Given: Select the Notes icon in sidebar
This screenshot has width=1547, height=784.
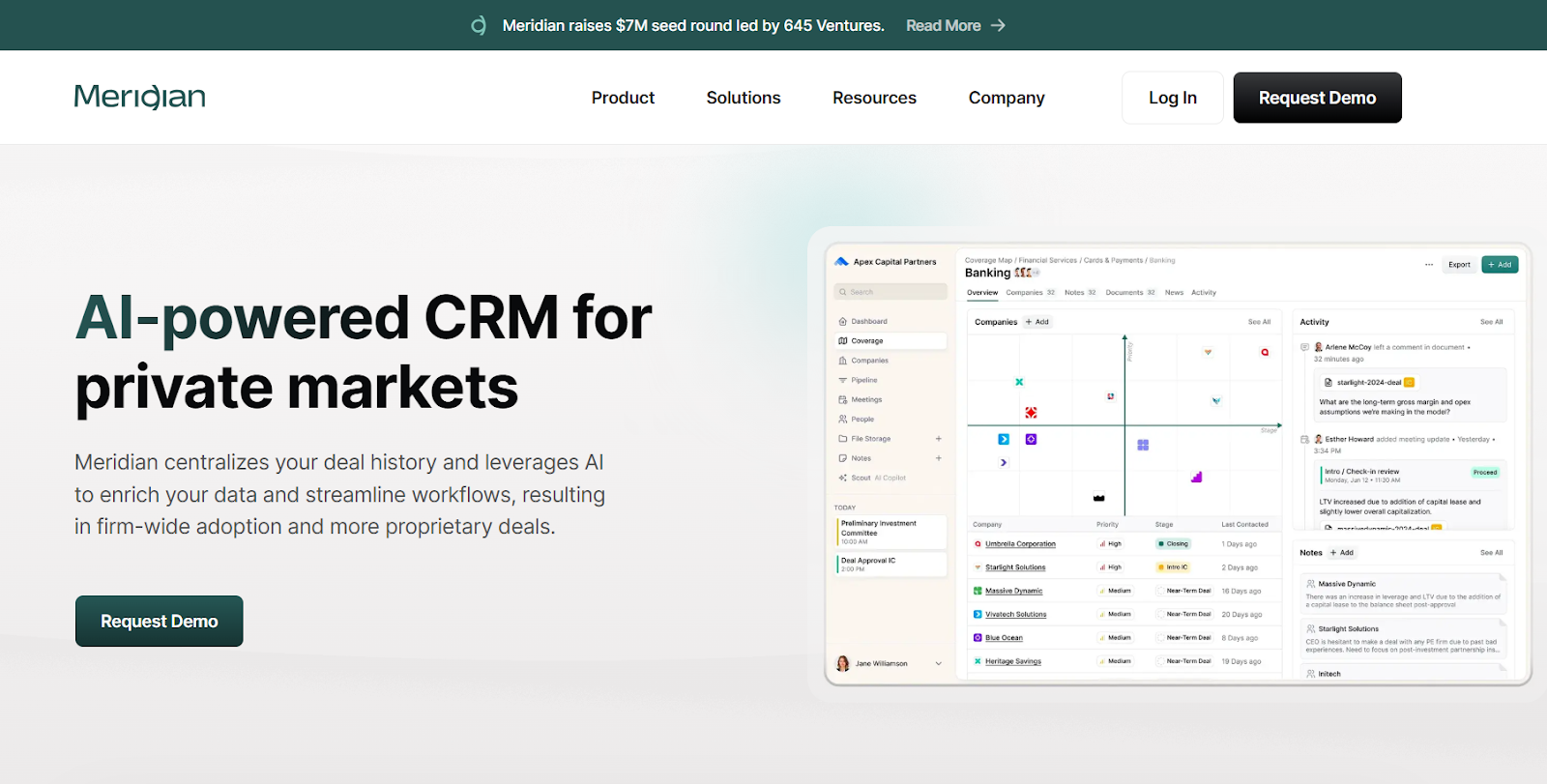Looking at the screenshot, I should click(x=843, y=458).
